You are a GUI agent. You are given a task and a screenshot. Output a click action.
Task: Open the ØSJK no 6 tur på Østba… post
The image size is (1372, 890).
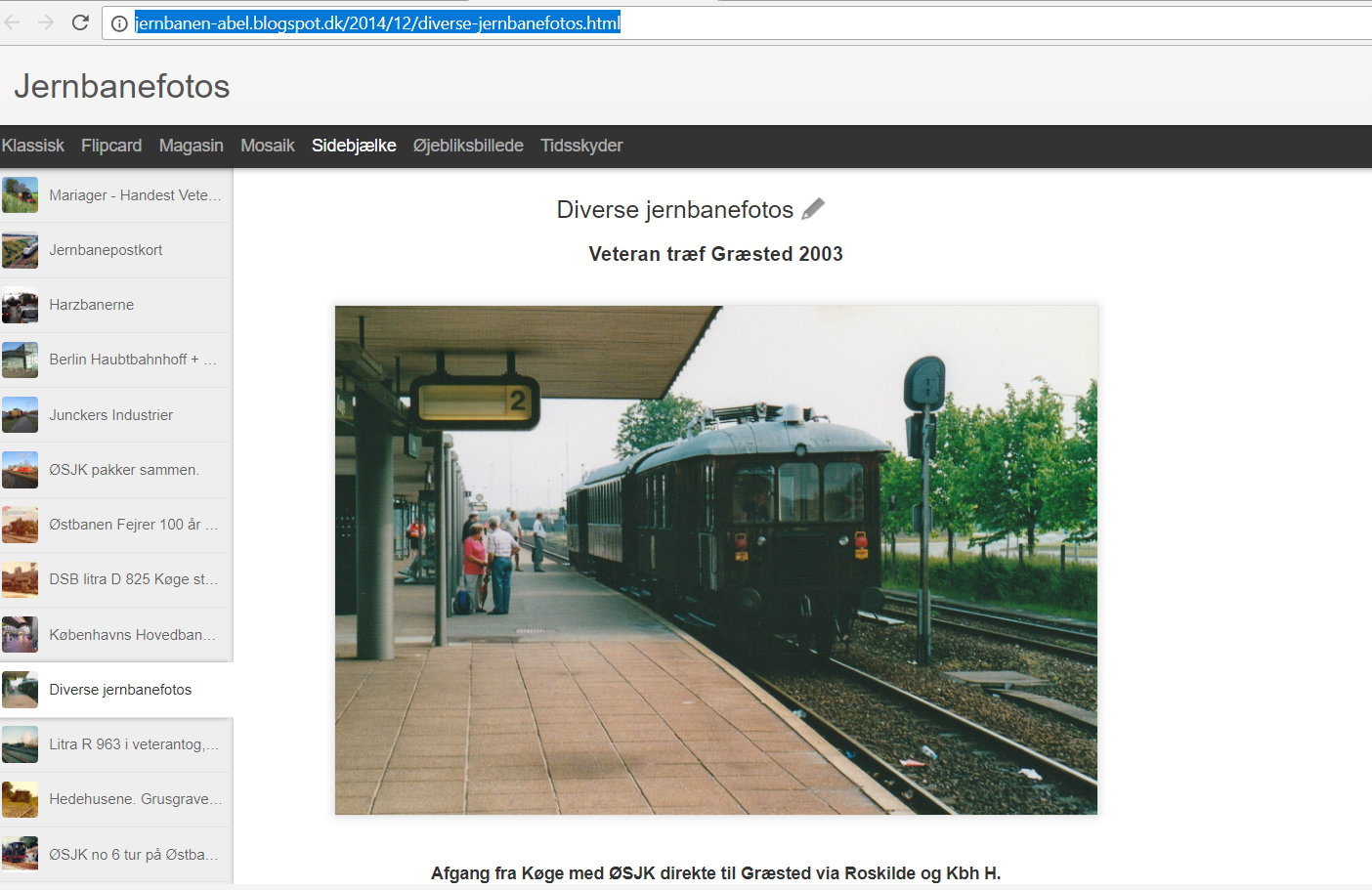(x=116, y=855)
